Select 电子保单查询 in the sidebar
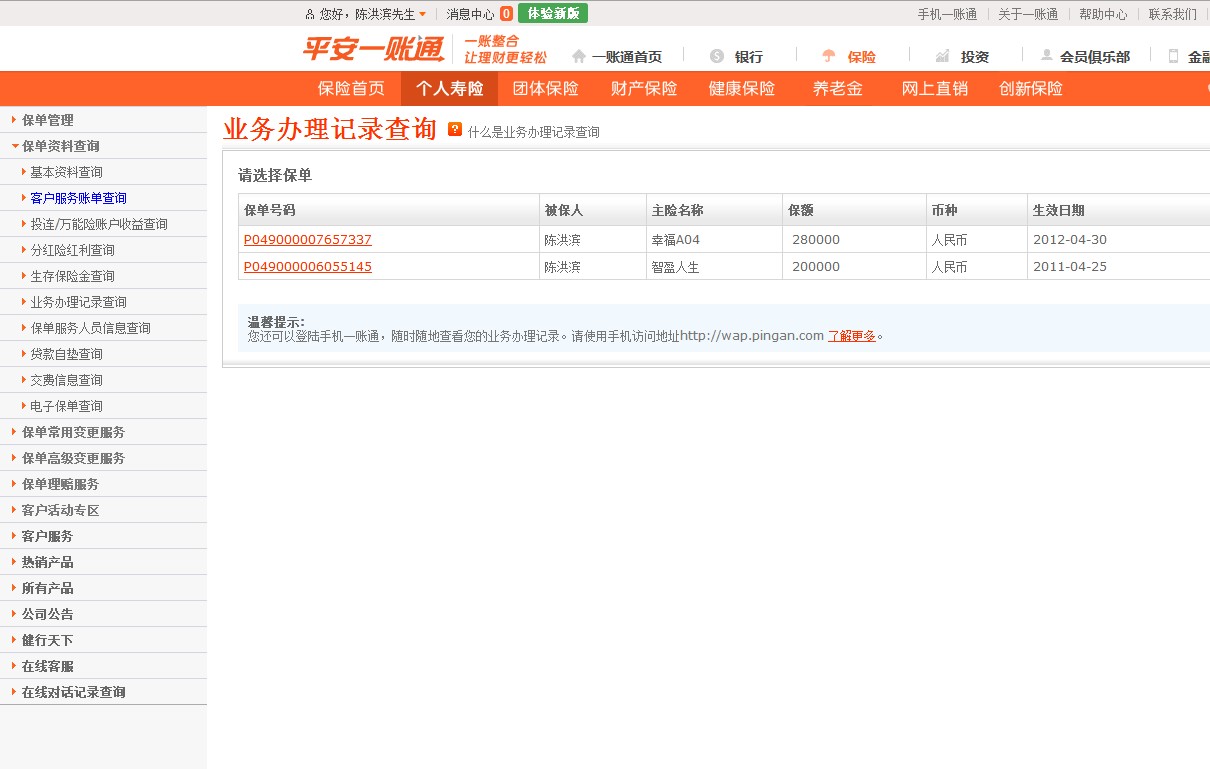The width and height of the screenshot is (1210, 769). click(x=66, y=406)
